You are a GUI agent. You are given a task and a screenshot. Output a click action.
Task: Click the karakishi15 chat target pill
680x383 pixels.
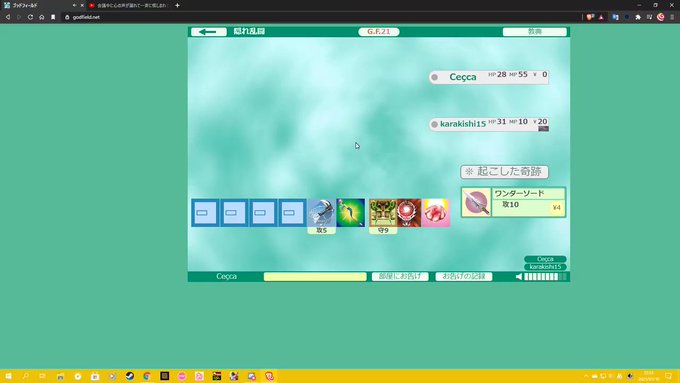(x=545, y=267)
